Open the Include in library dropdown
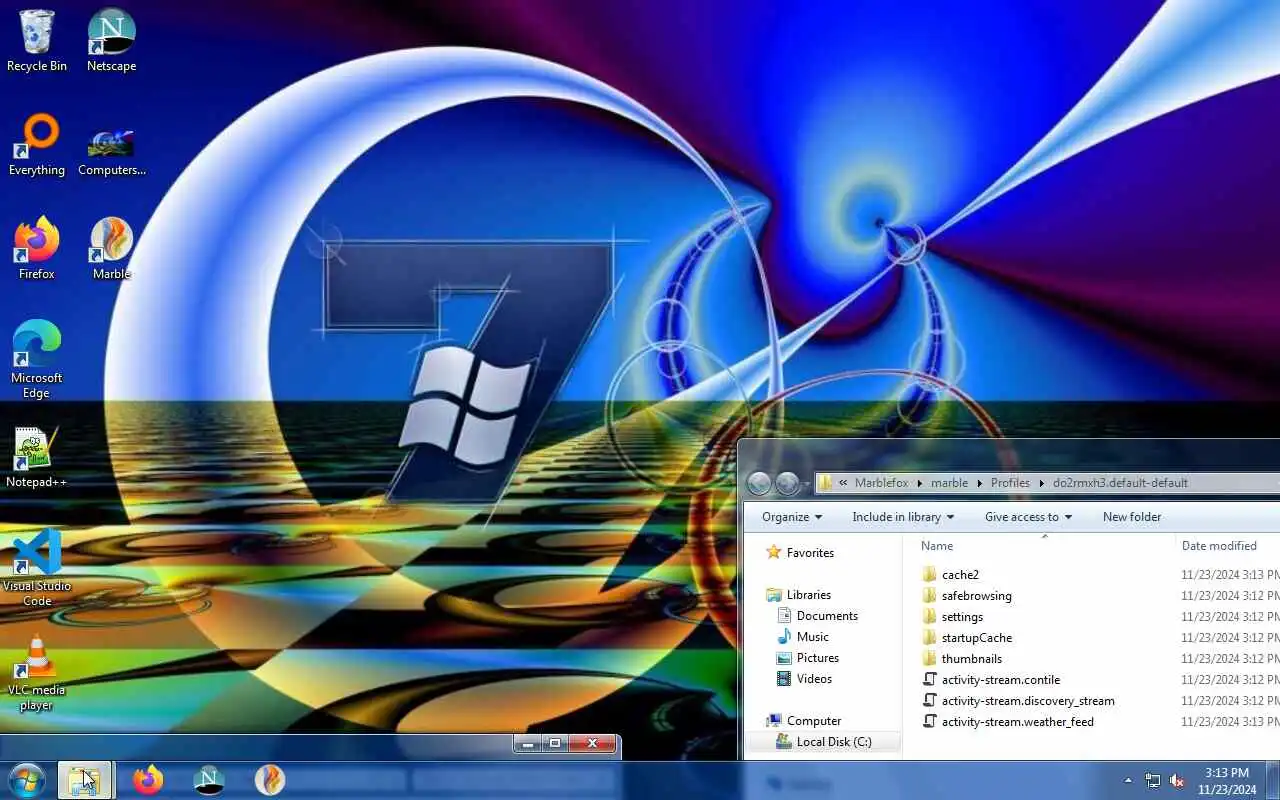Screen dimensions: 1280x800 pyautogui.click(x=903, y=517)
